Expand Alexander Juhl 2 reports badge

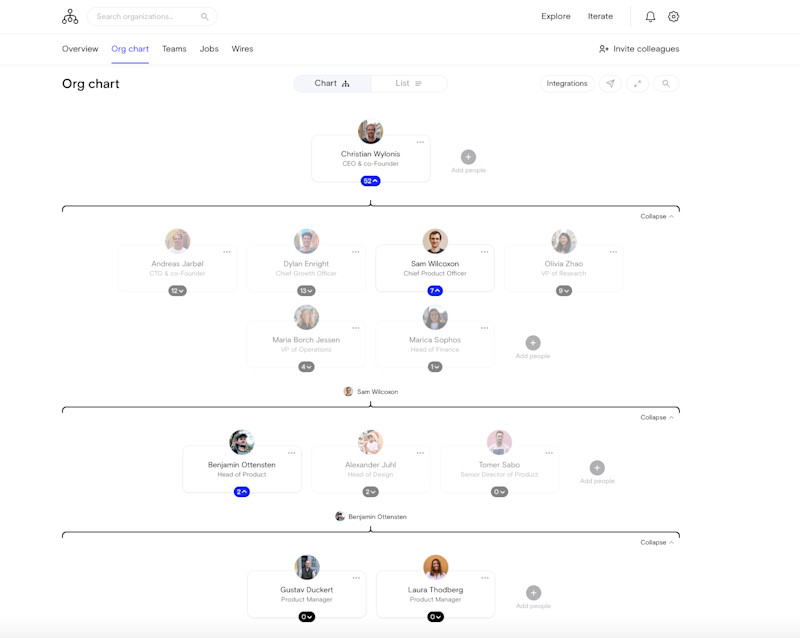(x=370, y=492)
